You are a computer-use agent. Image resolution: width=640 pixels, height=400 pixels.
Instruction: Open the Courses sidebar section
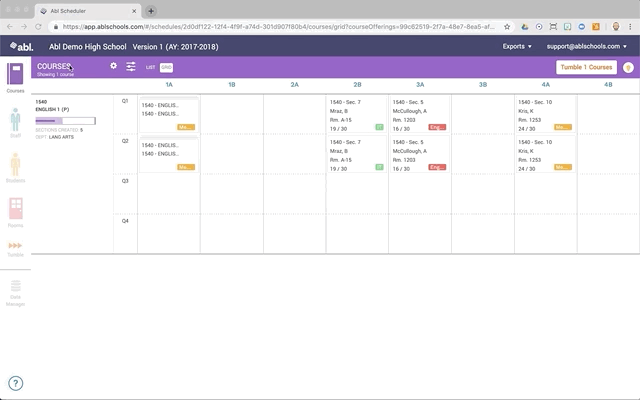click(15, 78)
